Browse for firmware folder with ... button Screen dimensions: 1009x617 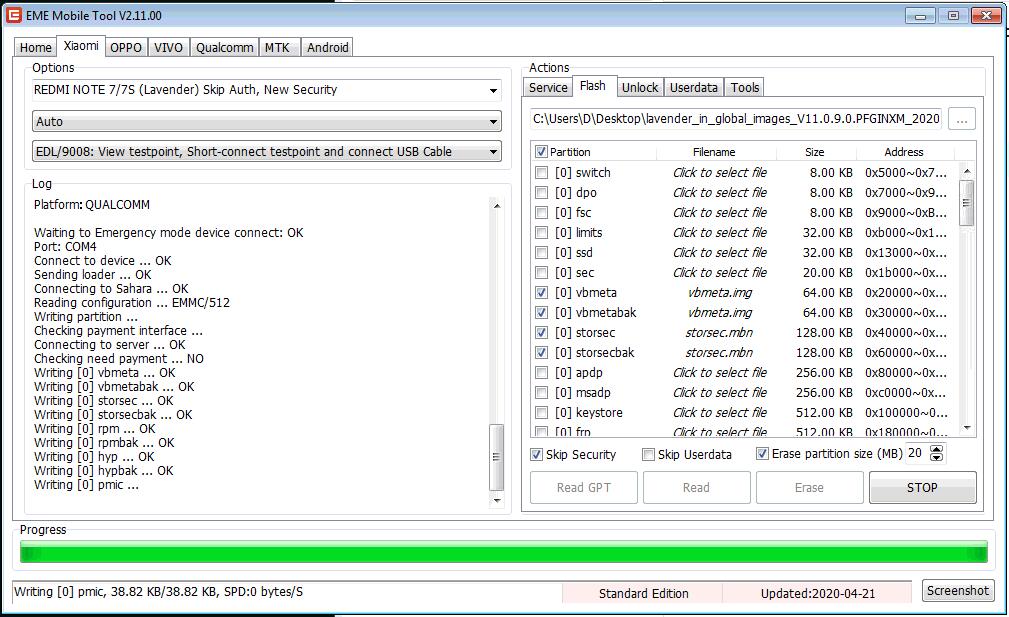(x=962, y=120)
